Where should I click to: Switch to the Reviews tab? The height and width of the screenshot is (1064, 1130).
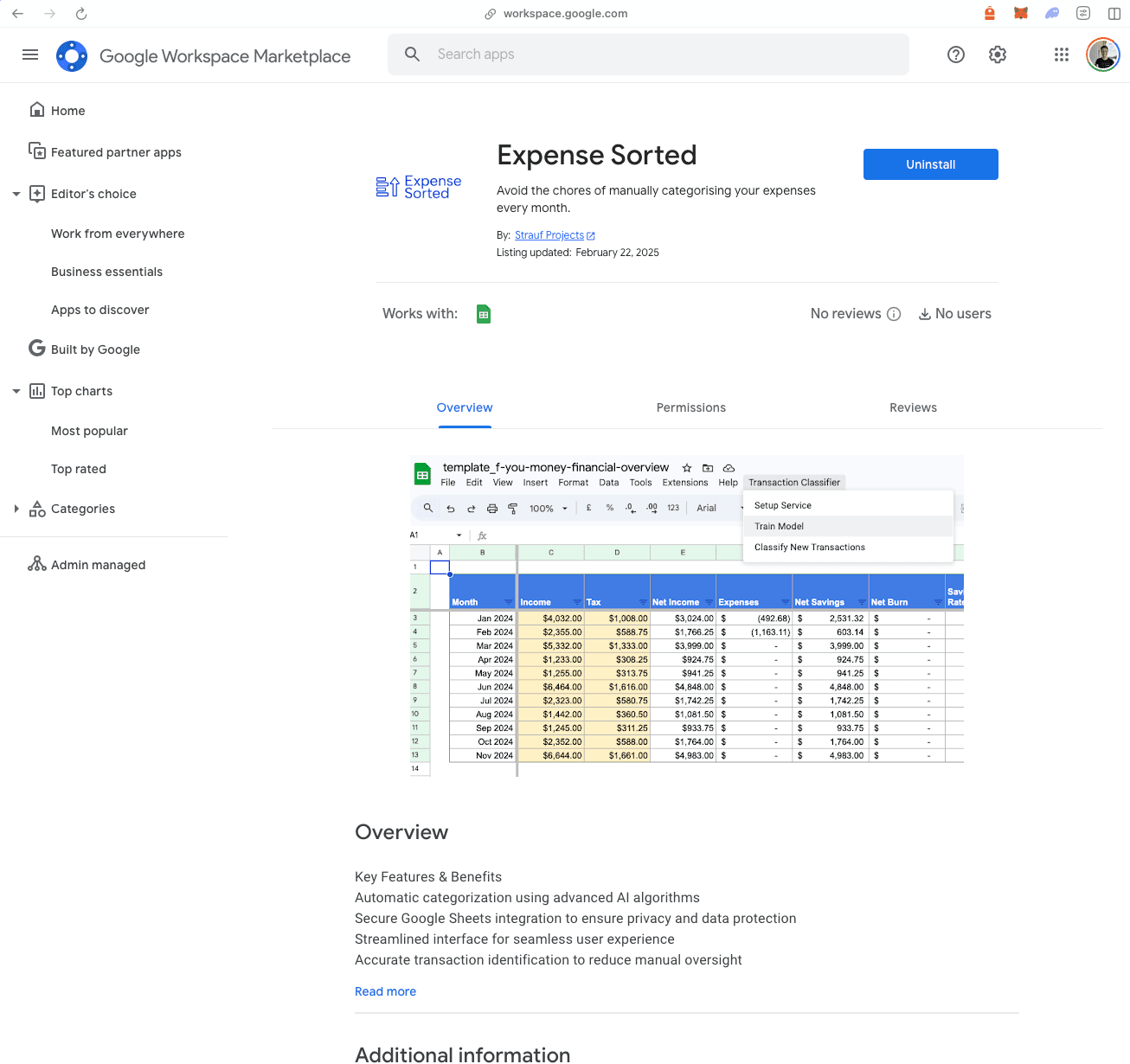(913, 407)
